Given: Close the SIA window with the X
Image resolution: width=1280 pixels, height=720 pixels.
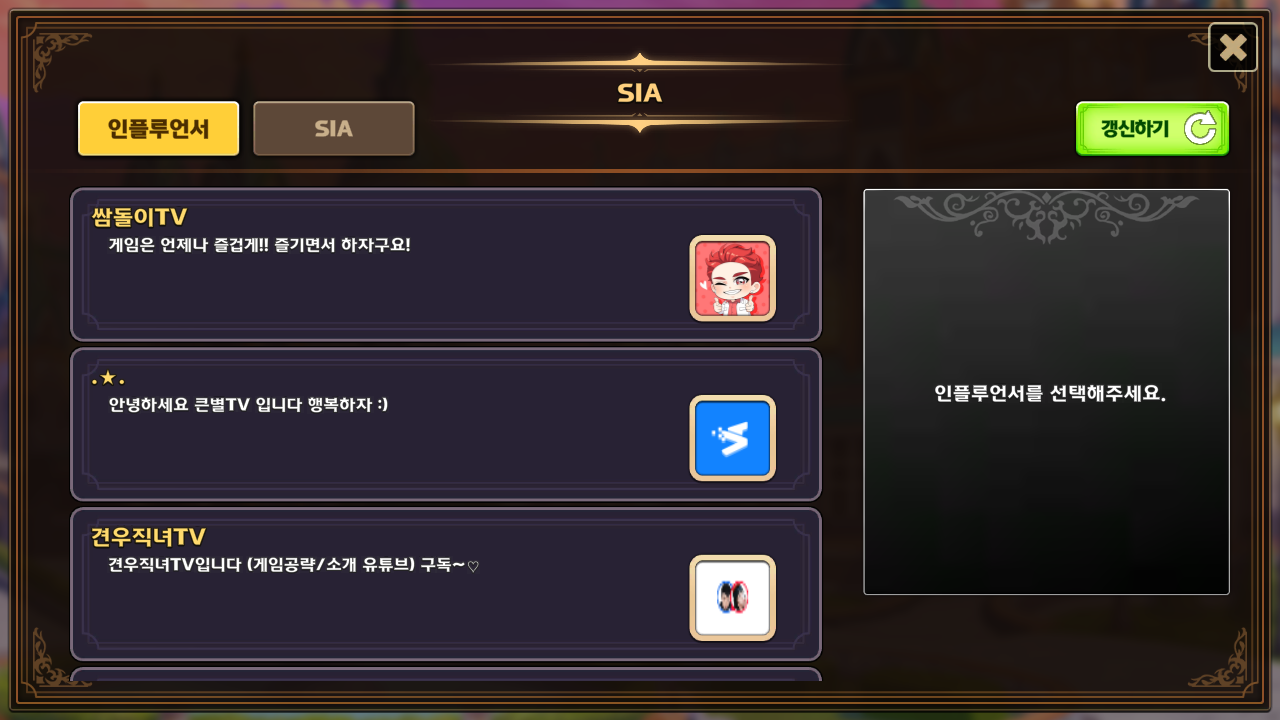Looking at the screenshot, I should [1233, 47].
